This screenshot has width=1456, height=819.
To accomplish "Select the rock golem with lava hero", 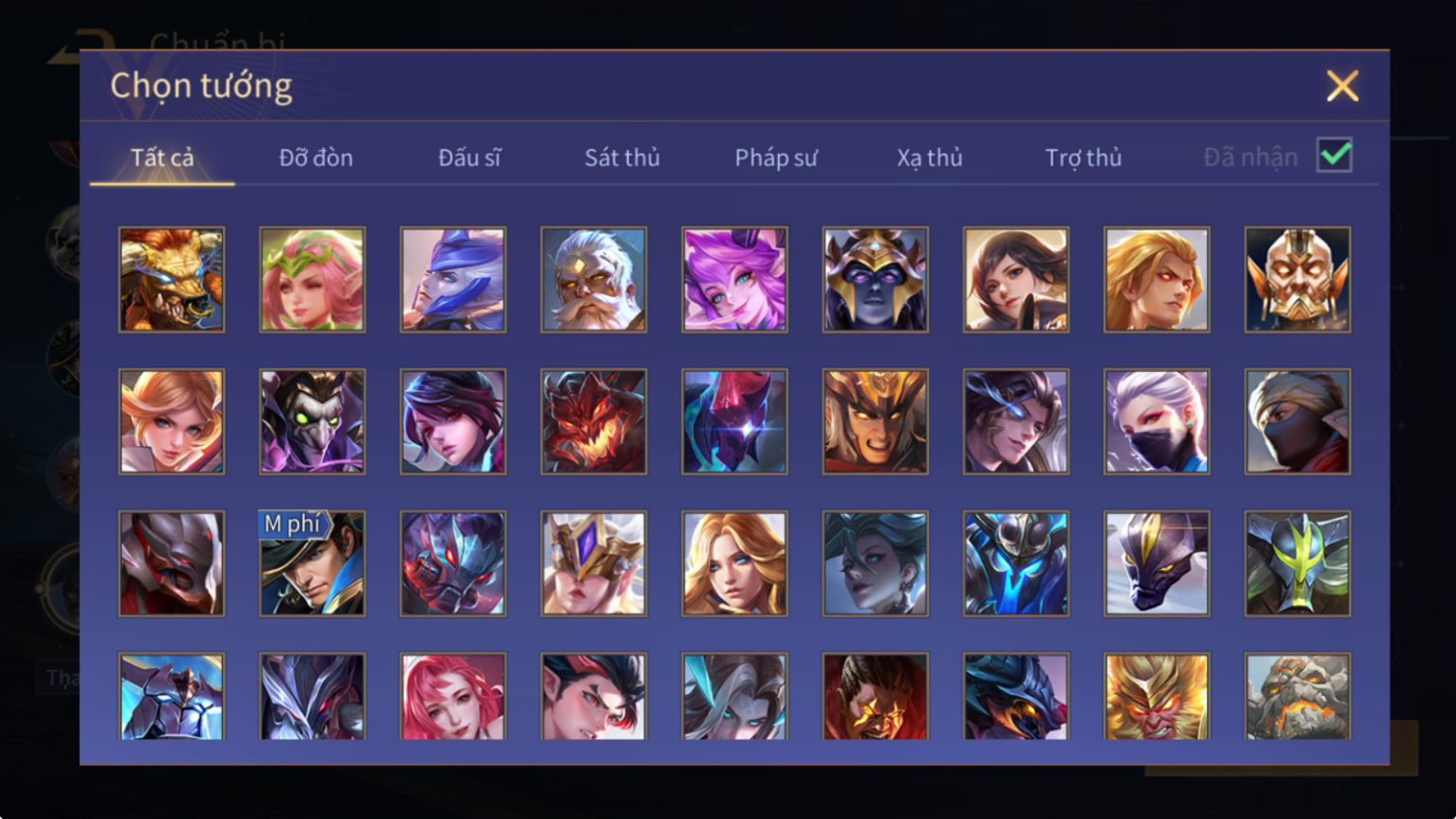I will pos(1297,696).
